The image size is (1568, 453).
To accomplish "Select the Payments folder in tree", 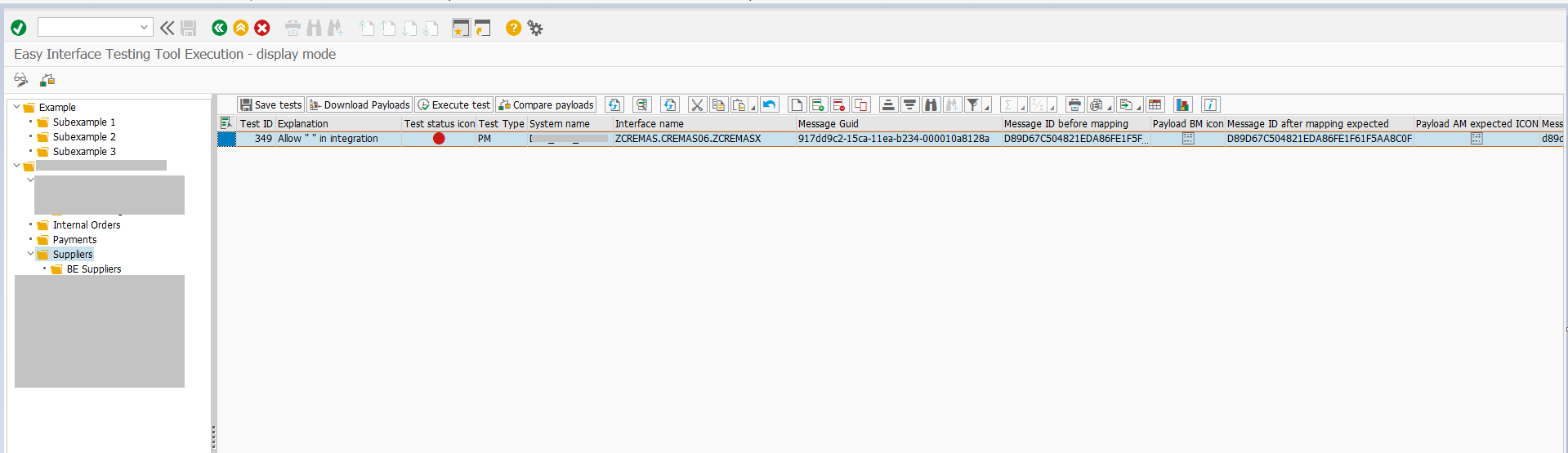I will (x=74, y=240).
